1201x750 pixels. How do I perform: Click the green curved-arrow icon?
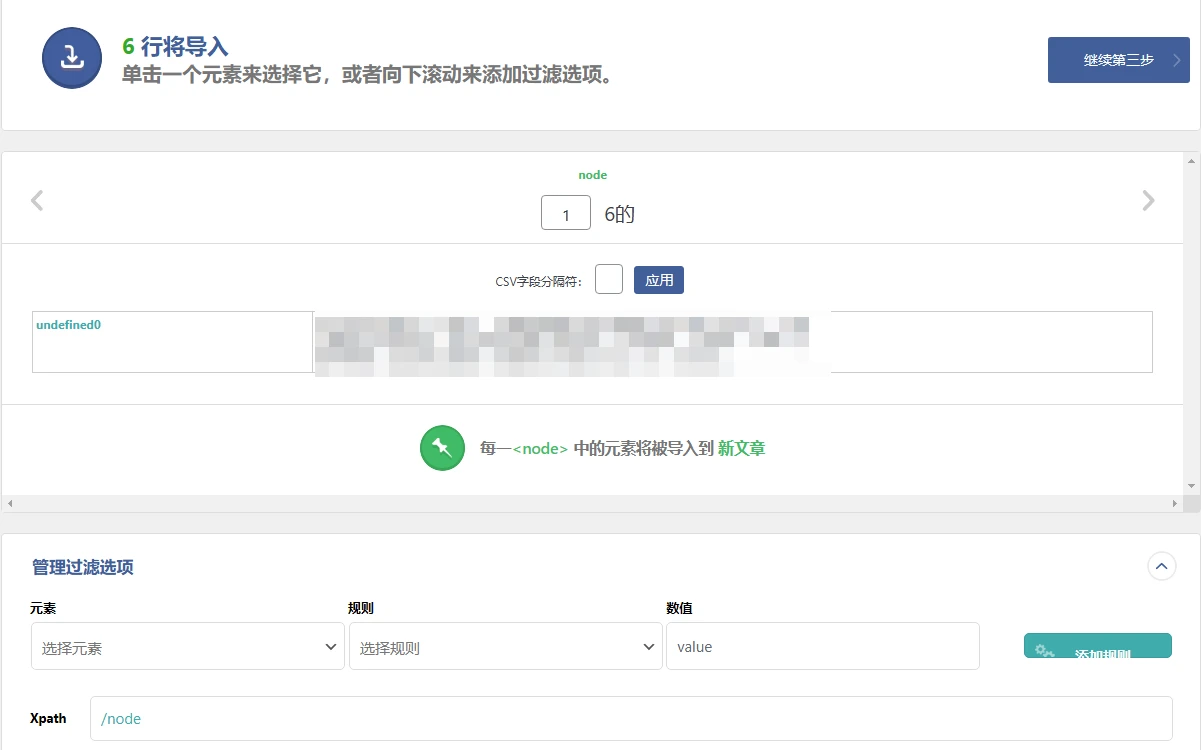(x=442, y=448)
